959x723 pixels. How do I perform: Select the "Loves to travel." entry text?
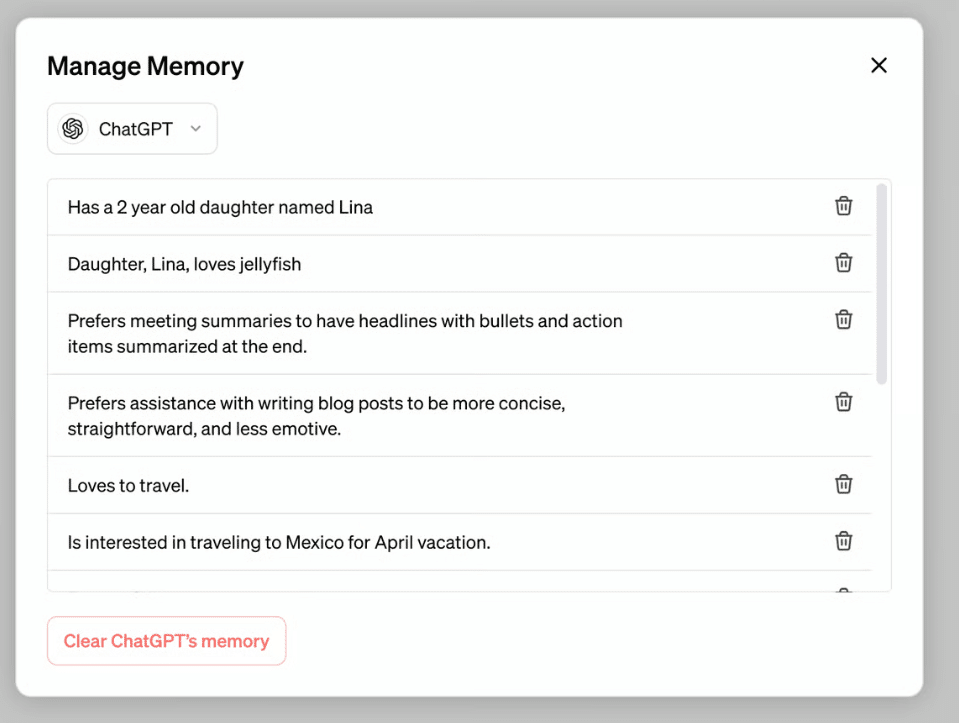coord(128,486)
